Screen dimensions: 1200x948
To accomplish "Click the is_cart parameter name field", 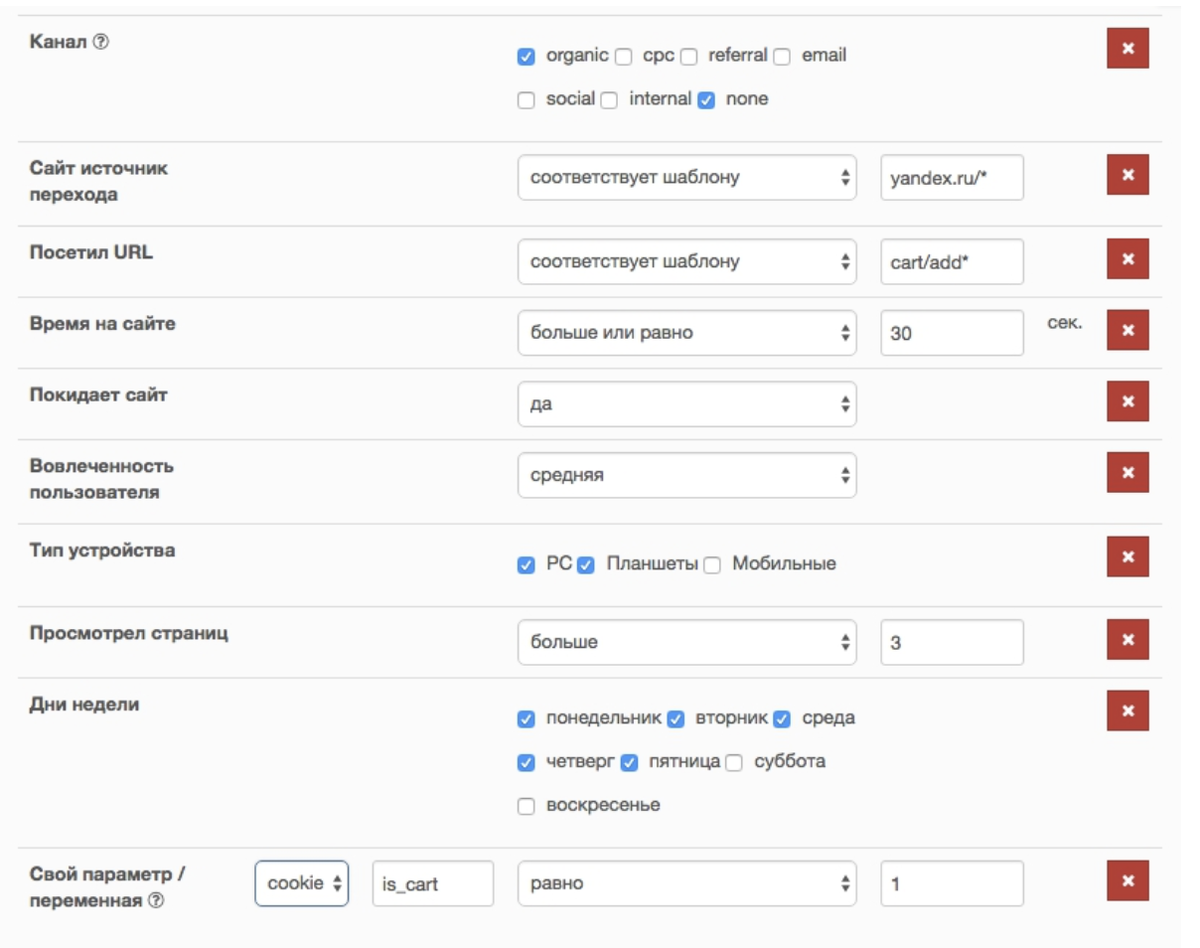I will click(x=432, y=884).
